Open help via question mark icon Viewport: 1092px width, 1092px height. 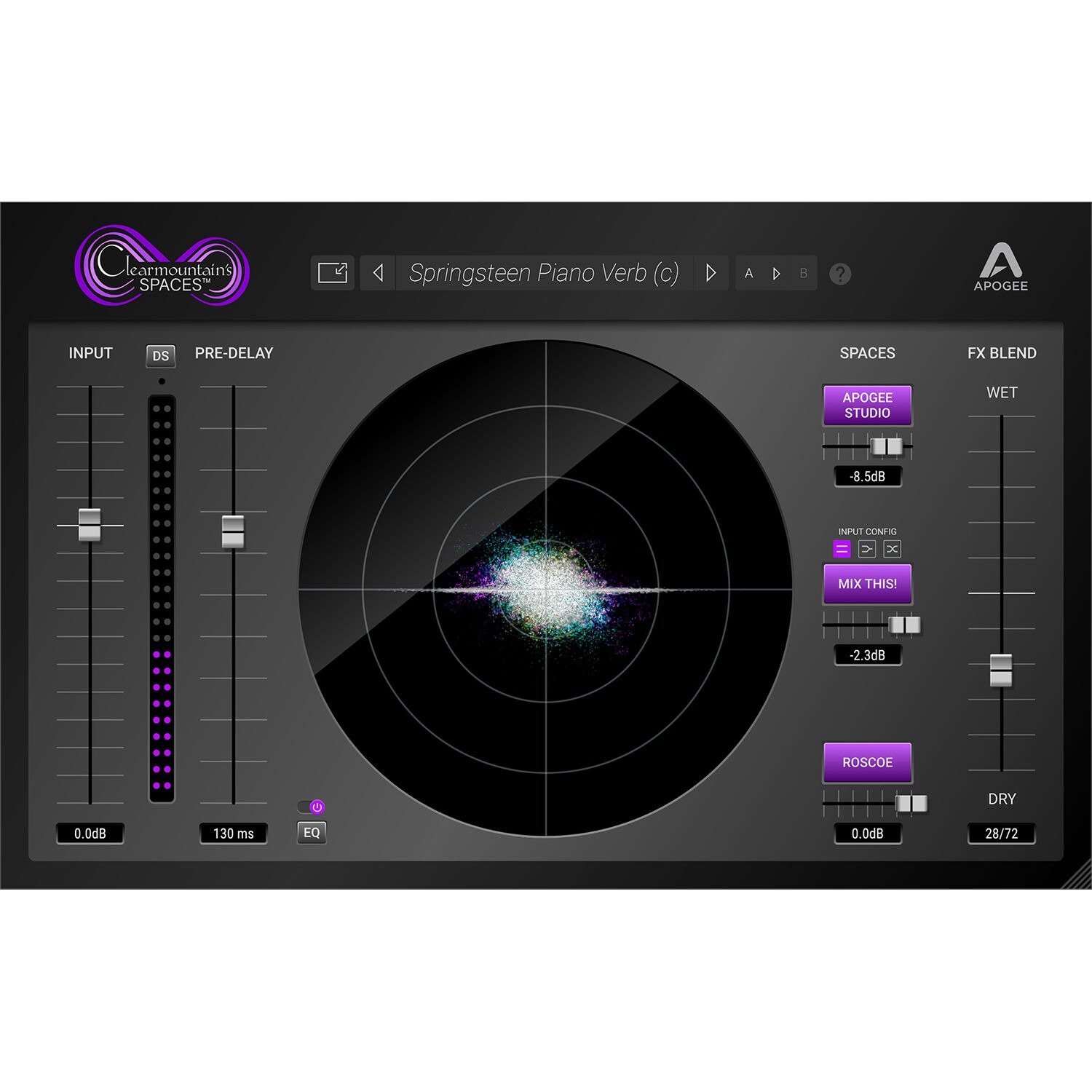(840, 274)
